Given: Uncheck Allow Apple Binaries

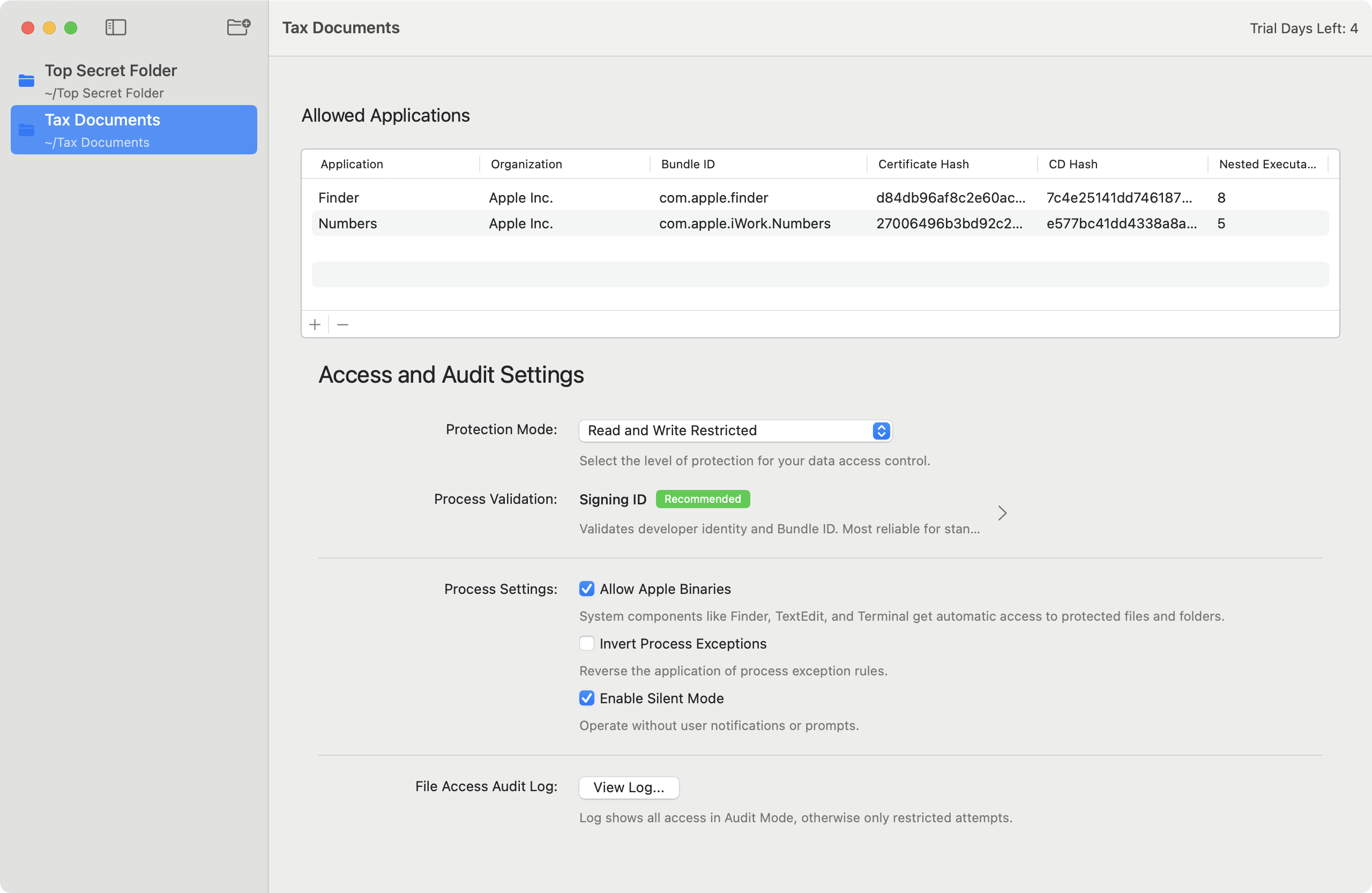Looking at the screenshot, I should point(587,589).
